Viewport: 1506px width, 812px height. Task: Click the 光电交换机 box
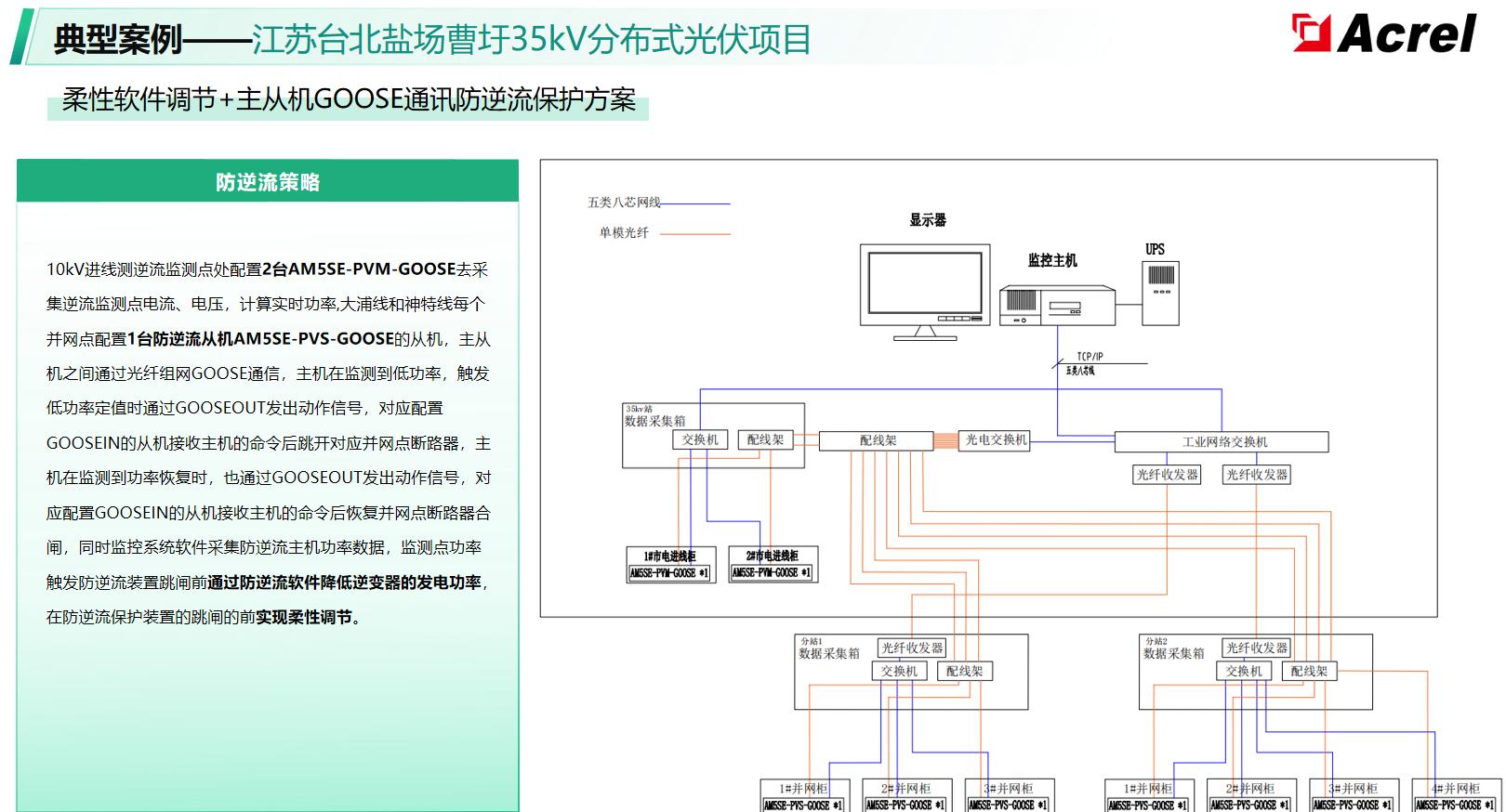(x=996, y=439)
